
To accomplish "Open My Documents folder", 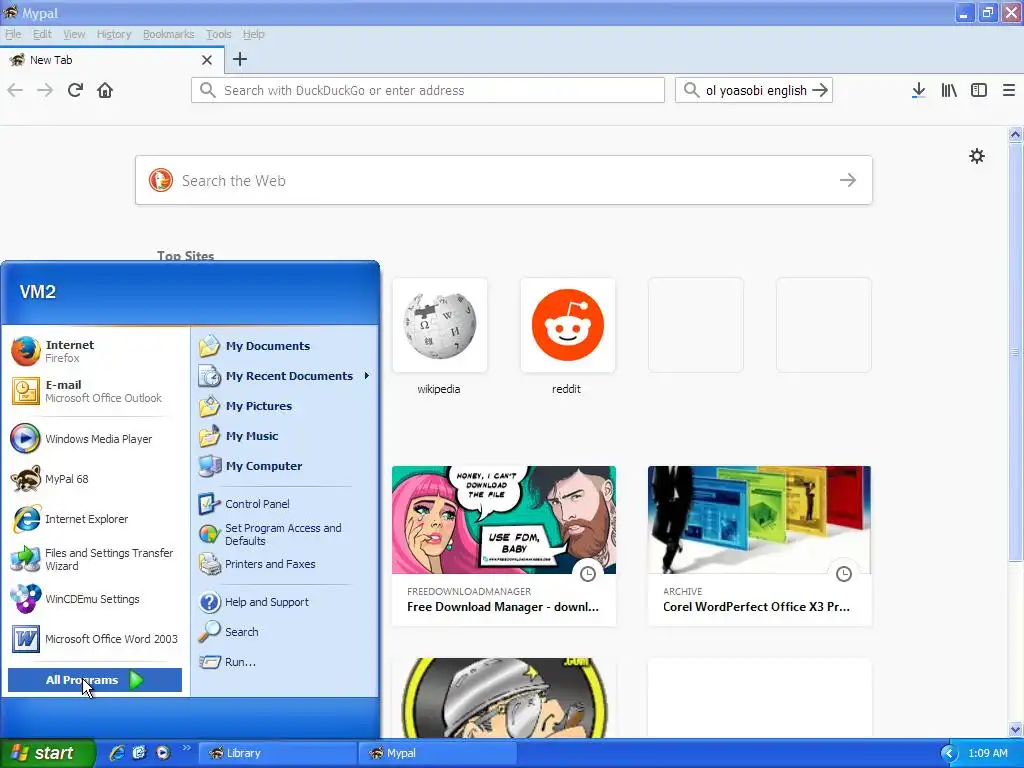I will point(284,346).
